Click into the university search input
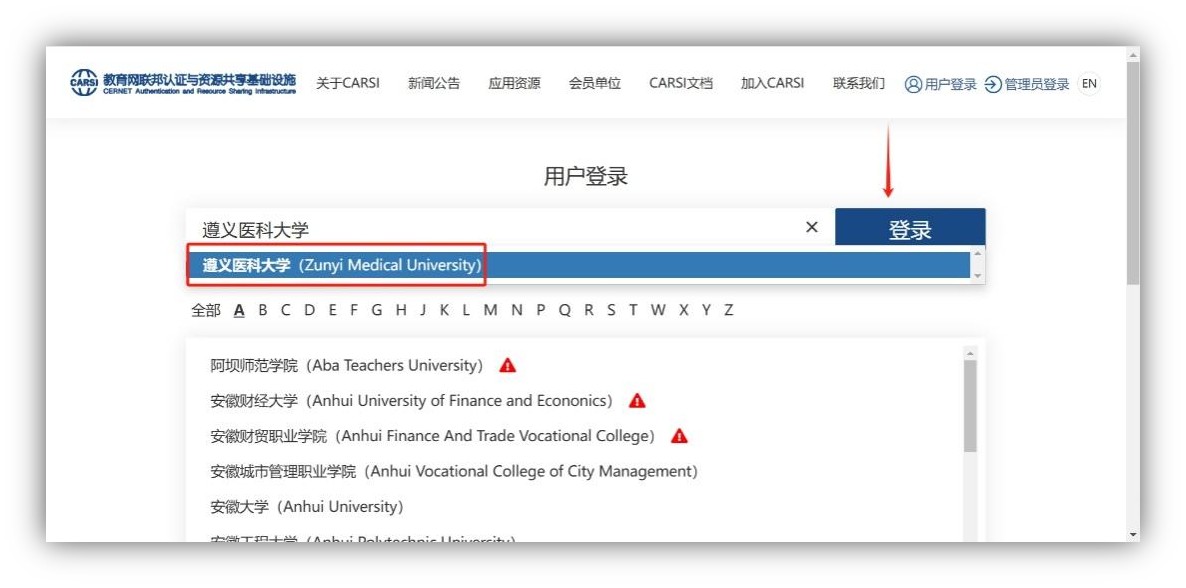Image resolution: width=1186 pixels, height=588 pixels. pos(490,229)
